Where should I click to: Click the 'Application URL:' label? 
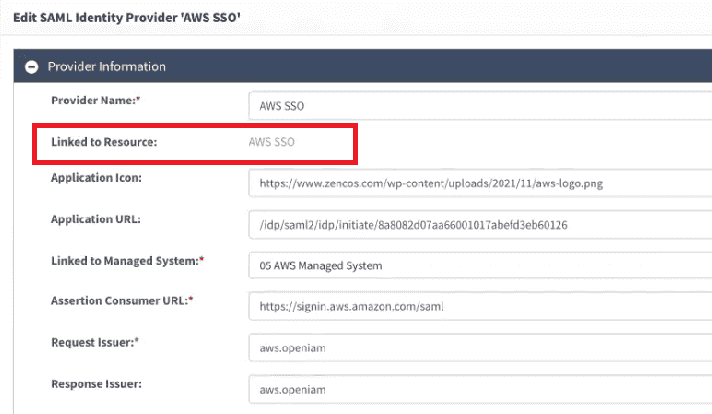pos(95,219)
